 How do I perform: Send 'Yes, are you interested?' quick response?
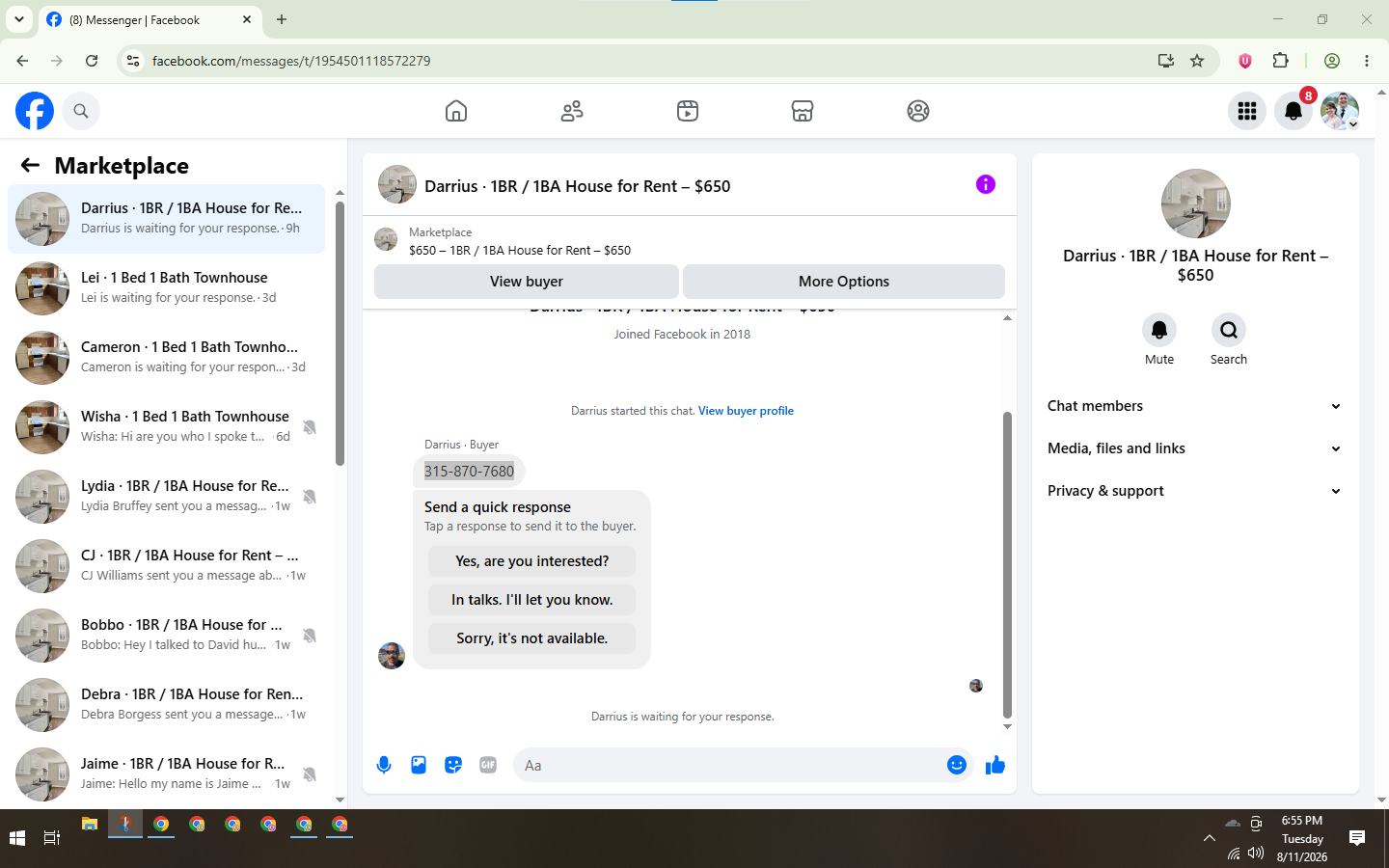point(532,561)
